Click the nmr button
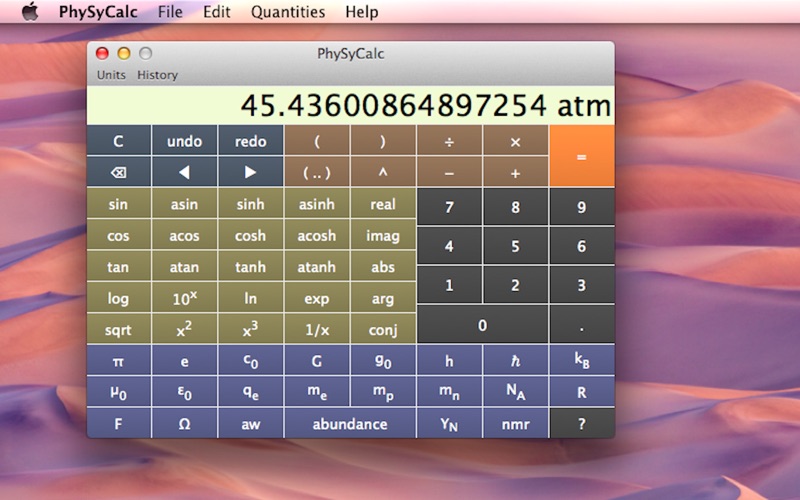800x500 pixels. (x=515, y=423)
